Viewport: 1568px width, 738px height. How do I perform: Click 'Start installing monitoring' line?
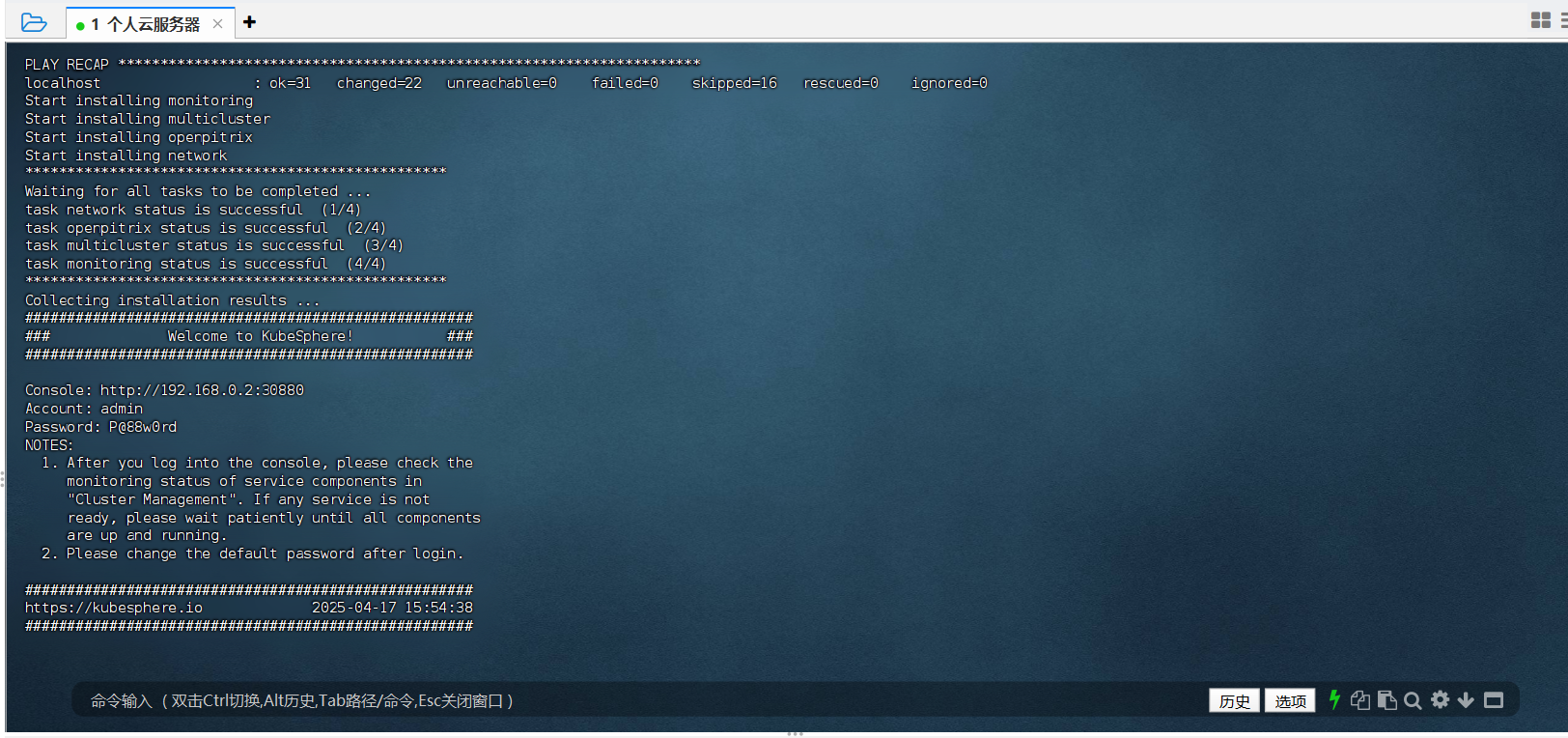click(139, 100)
